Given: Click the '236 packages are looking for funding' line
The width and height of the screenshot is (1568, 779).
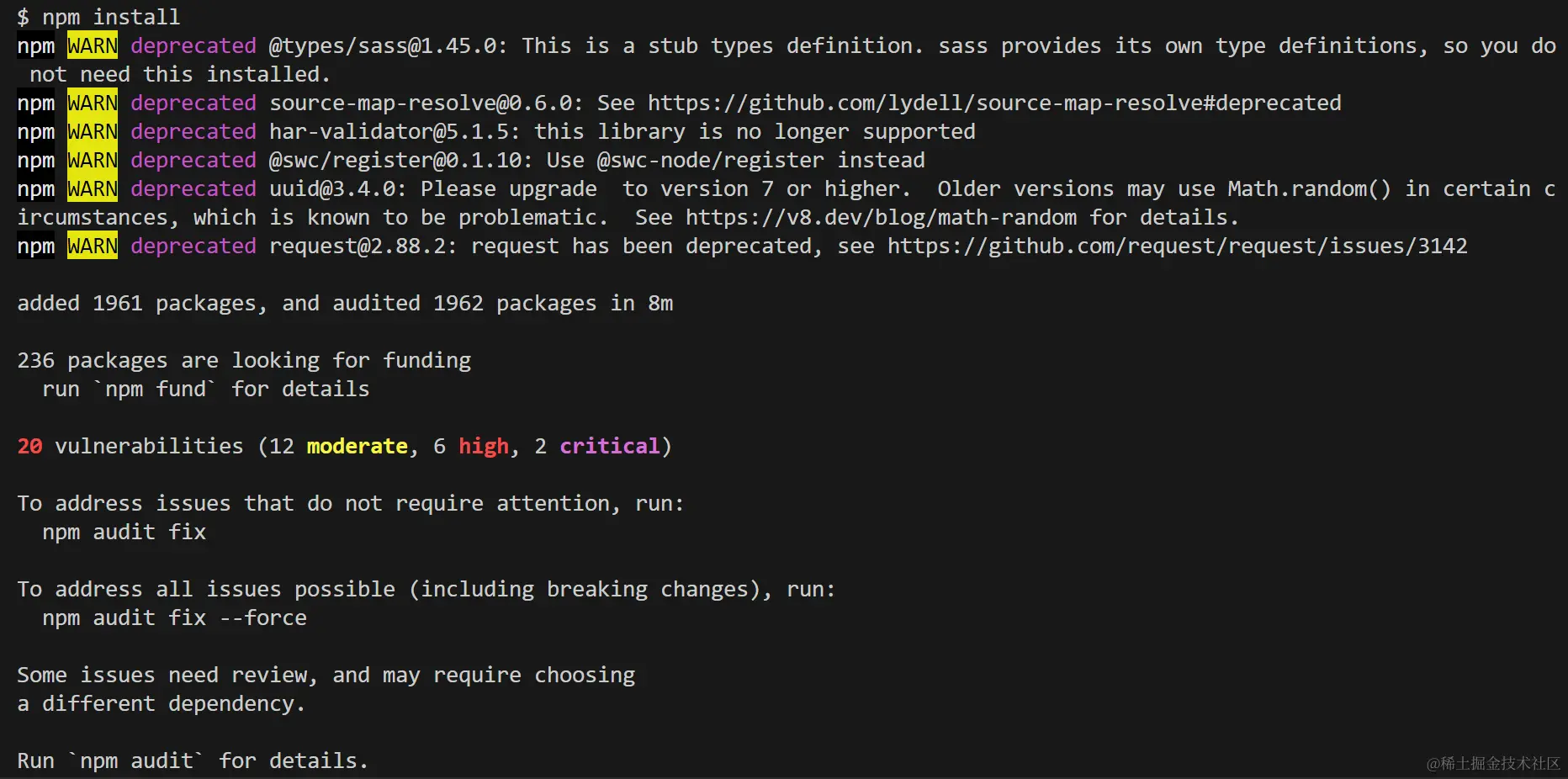Looking at the screenshot, I should coord(244,361).
